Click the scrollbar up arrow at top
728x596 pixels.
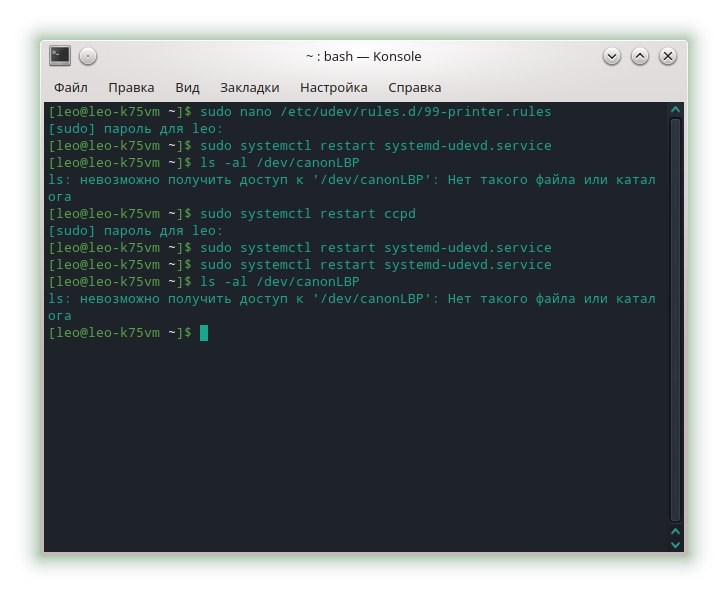(x=676, y=110)
